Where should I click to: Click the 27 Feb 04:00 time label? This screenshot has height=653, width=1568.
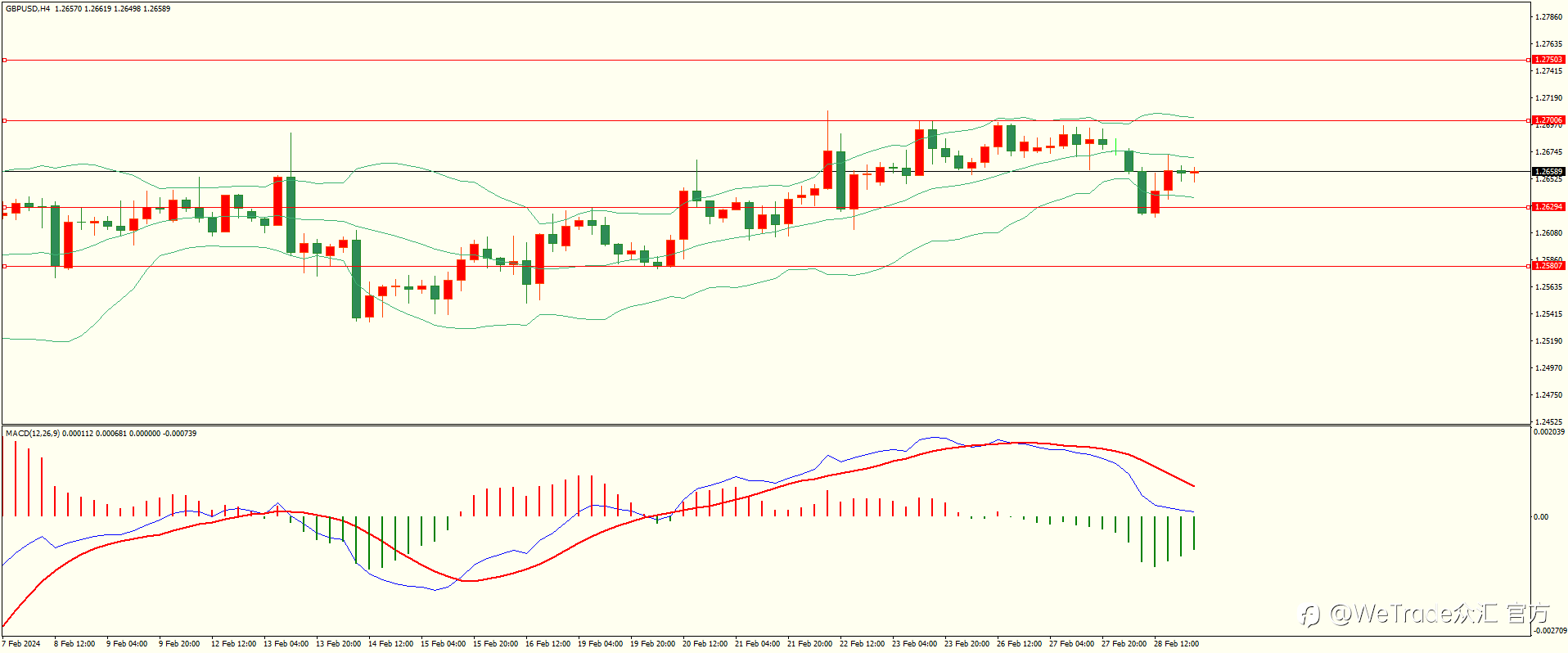coord(1071,644)
